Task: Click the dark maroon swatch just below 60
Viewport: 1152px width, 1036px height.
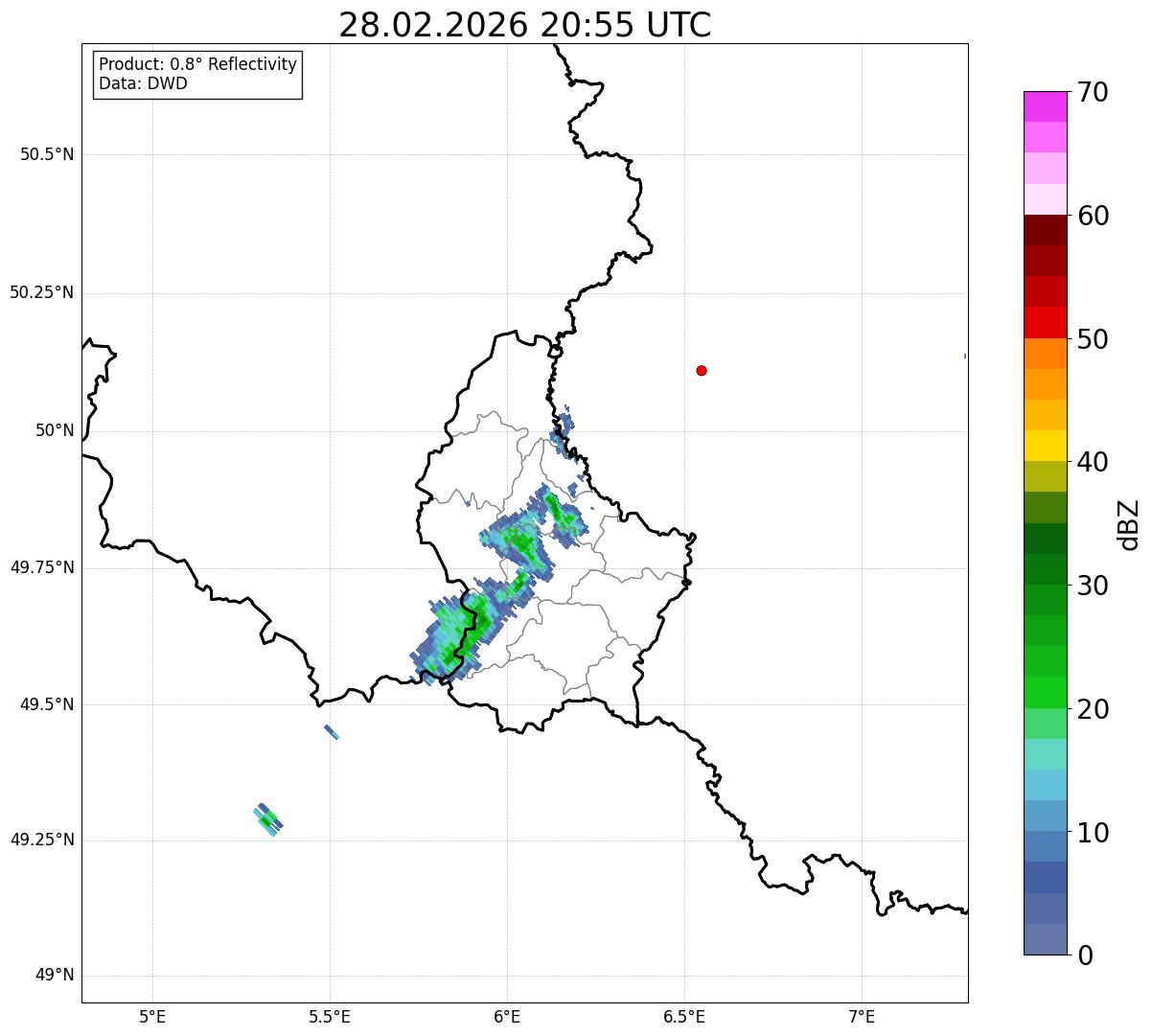Action: click(1045, 230)
